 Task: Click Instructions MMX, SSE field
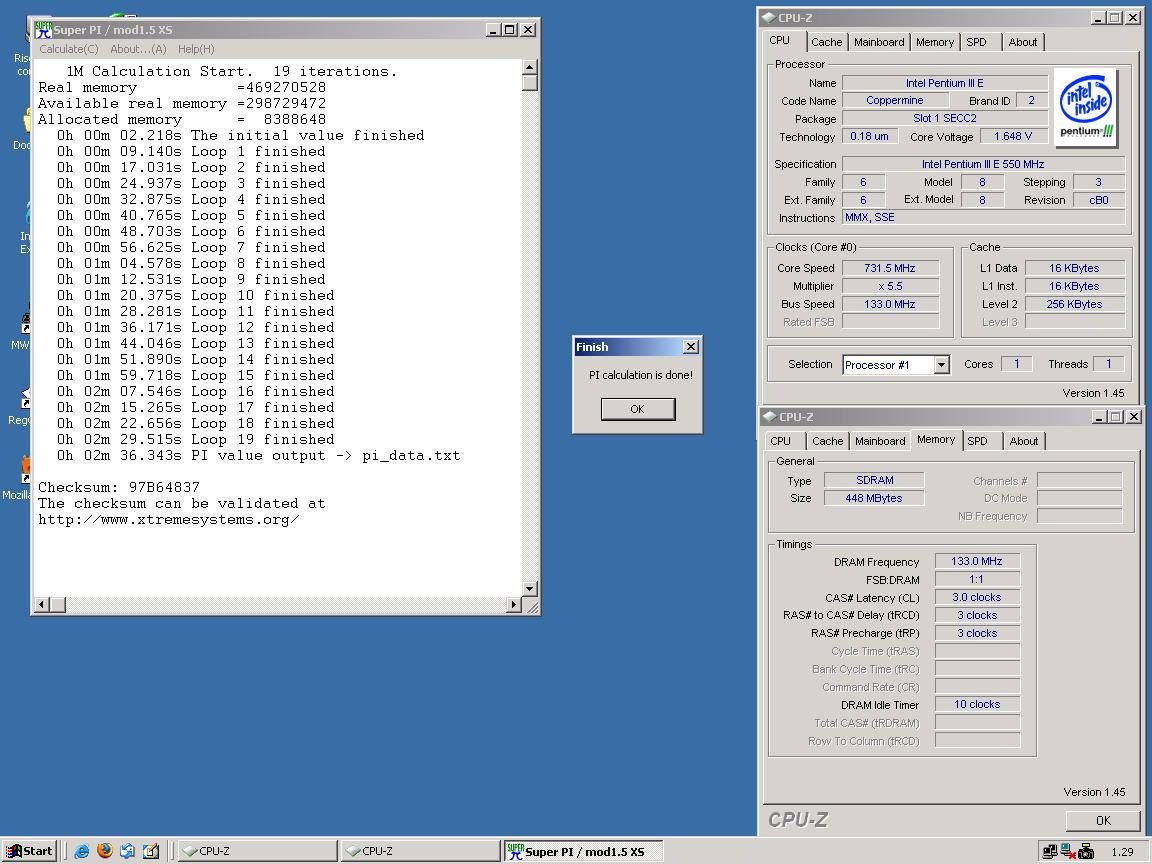983,217
